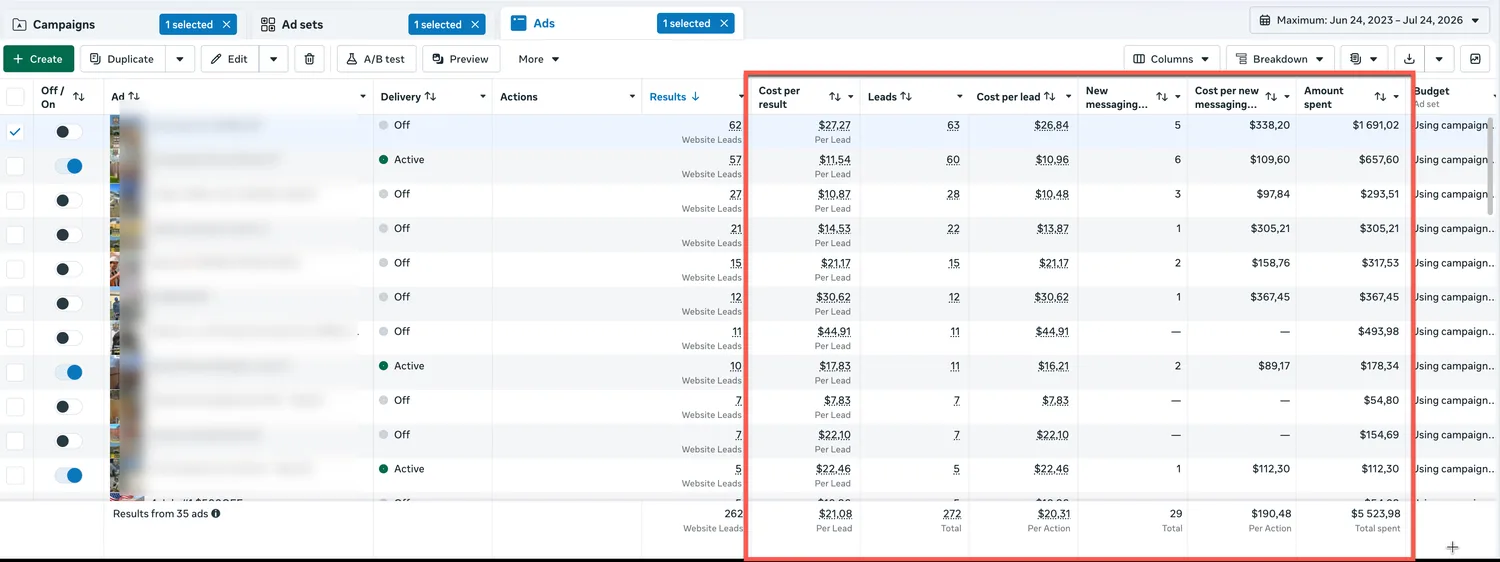This screenshot has width=1500, height=562.
Task: Sort by Cost per lead arrows
Action: point(1050,97)
